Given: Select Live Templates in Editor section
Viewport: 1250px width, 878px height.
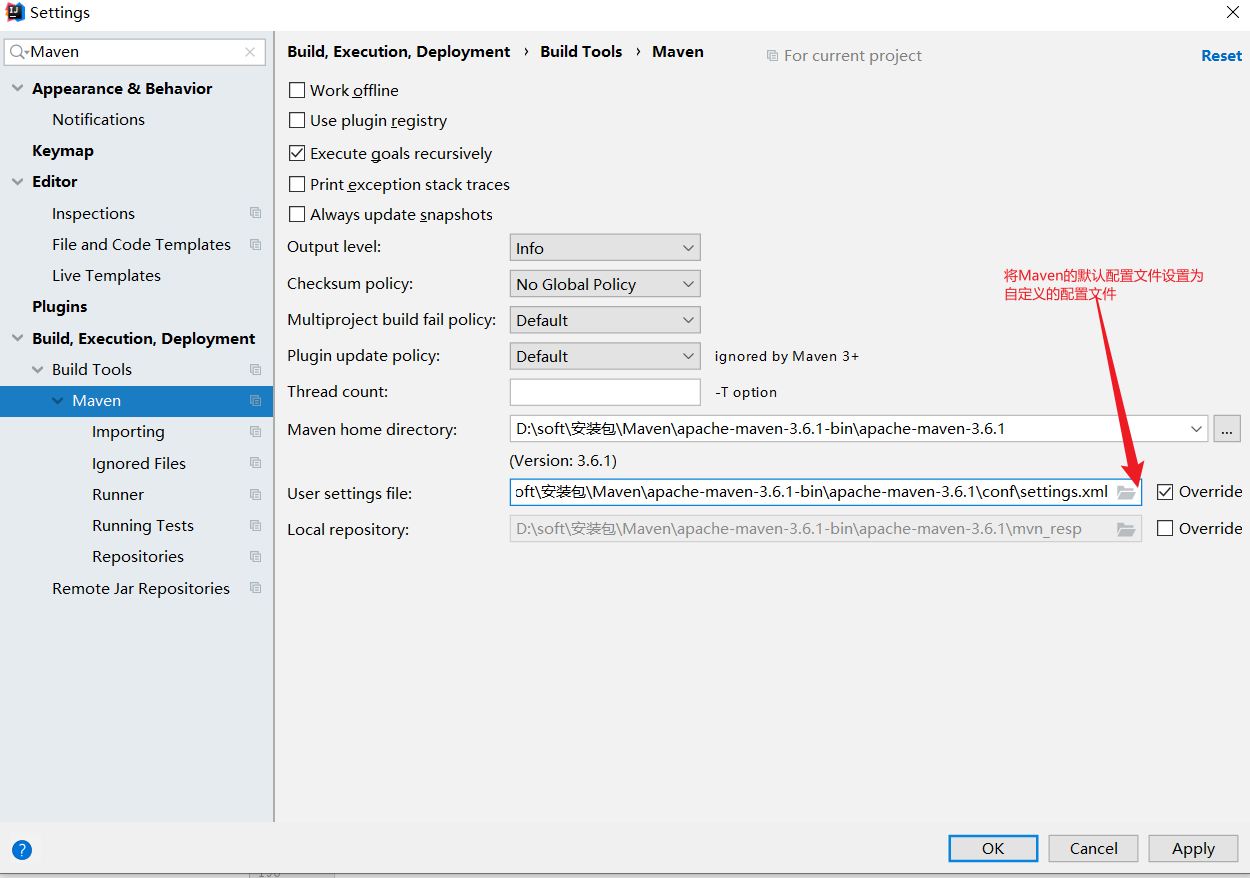Looking at the screenshot, I should (106, 275).
